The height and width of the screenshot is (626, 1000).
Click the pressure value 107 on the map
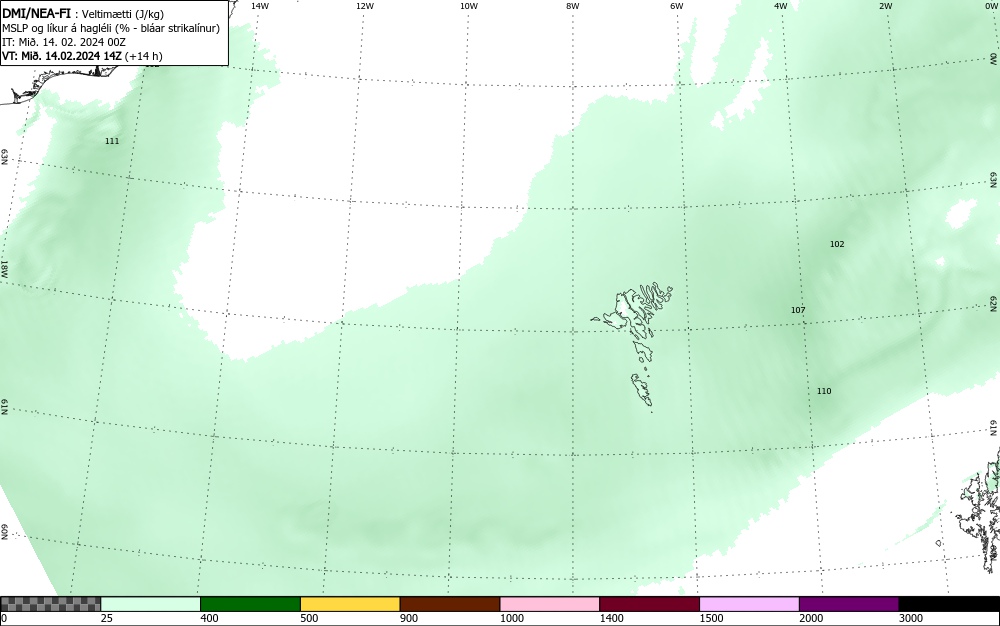pyautogui.click(x=798, y=310)
